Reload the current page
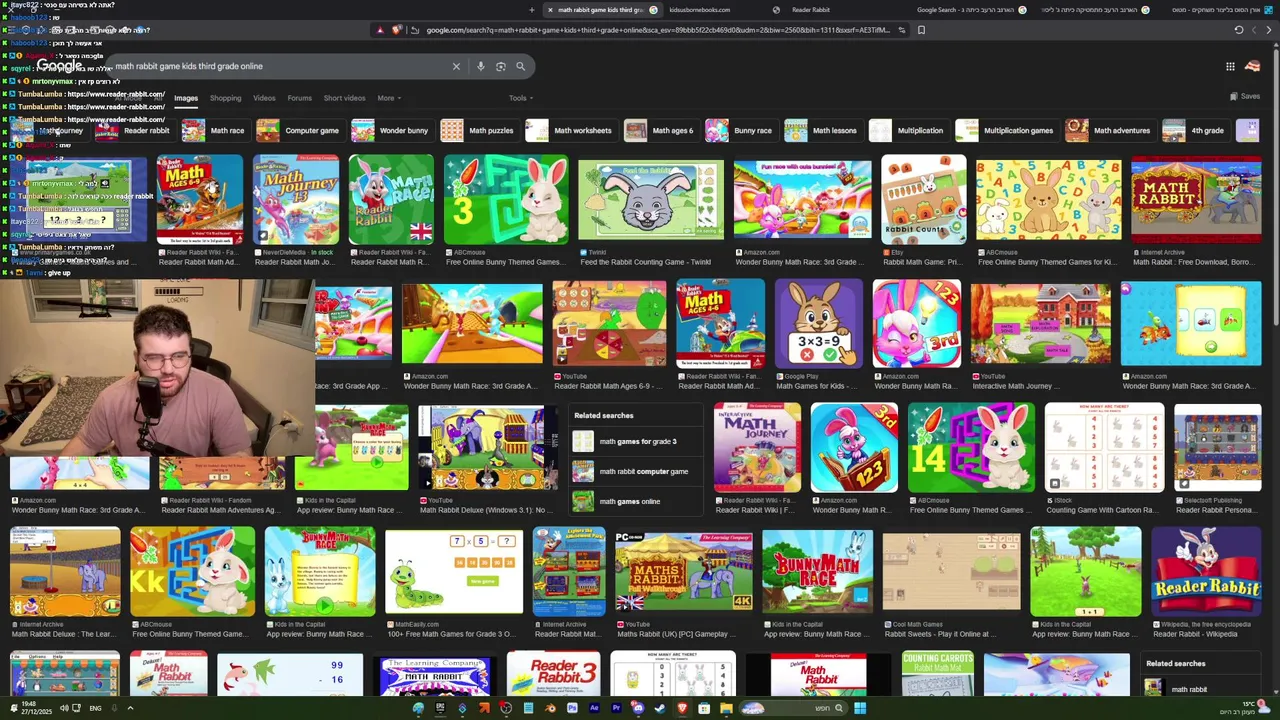1280x720 pixels. point(1239,30)
